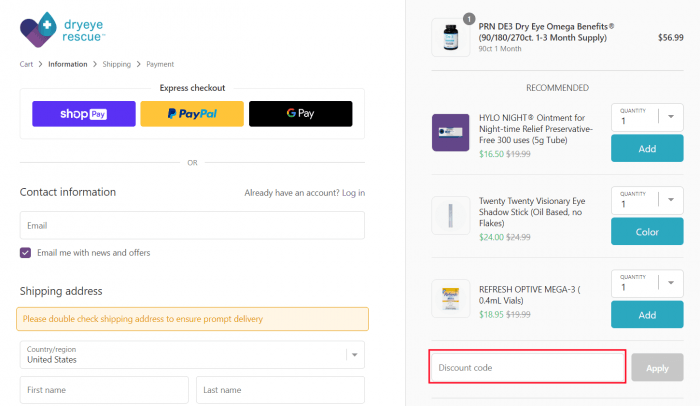Image resolution: width=700 pixels, height=406 pixels.
Task: Focus the Email input field
Action: (192, 226)
